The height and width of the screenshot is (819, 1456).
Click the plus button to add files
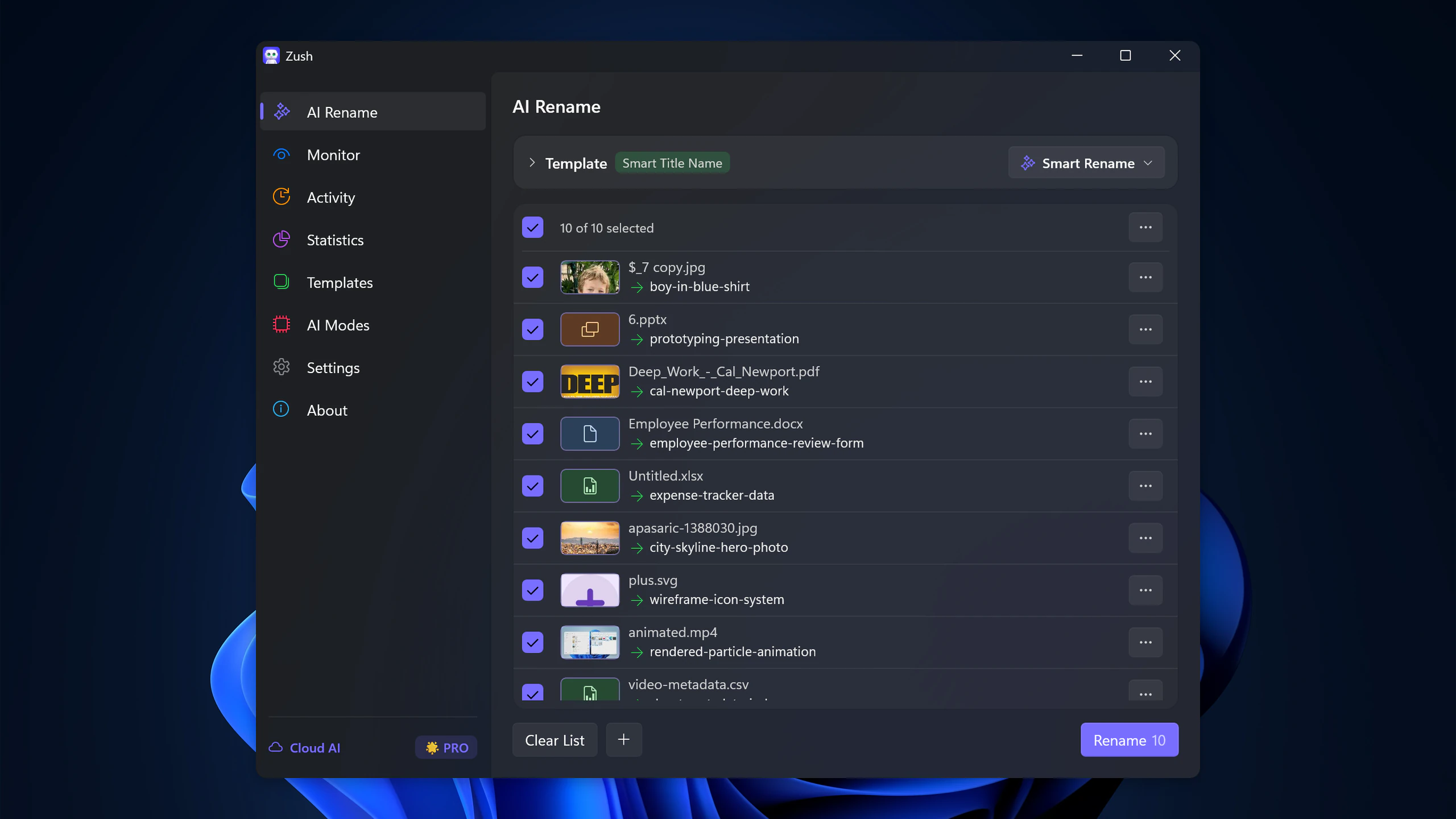(624, 740)
